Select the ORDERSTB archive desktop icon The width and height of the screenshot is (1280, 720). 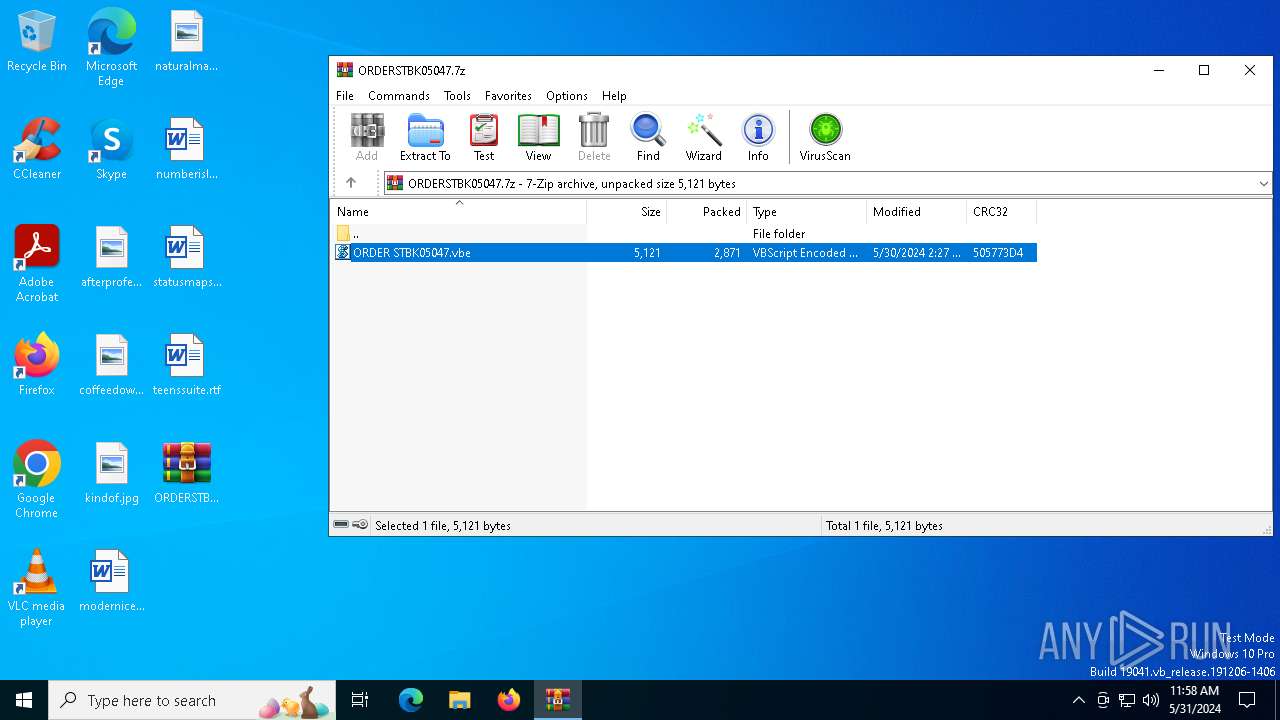tap(187, 473)
